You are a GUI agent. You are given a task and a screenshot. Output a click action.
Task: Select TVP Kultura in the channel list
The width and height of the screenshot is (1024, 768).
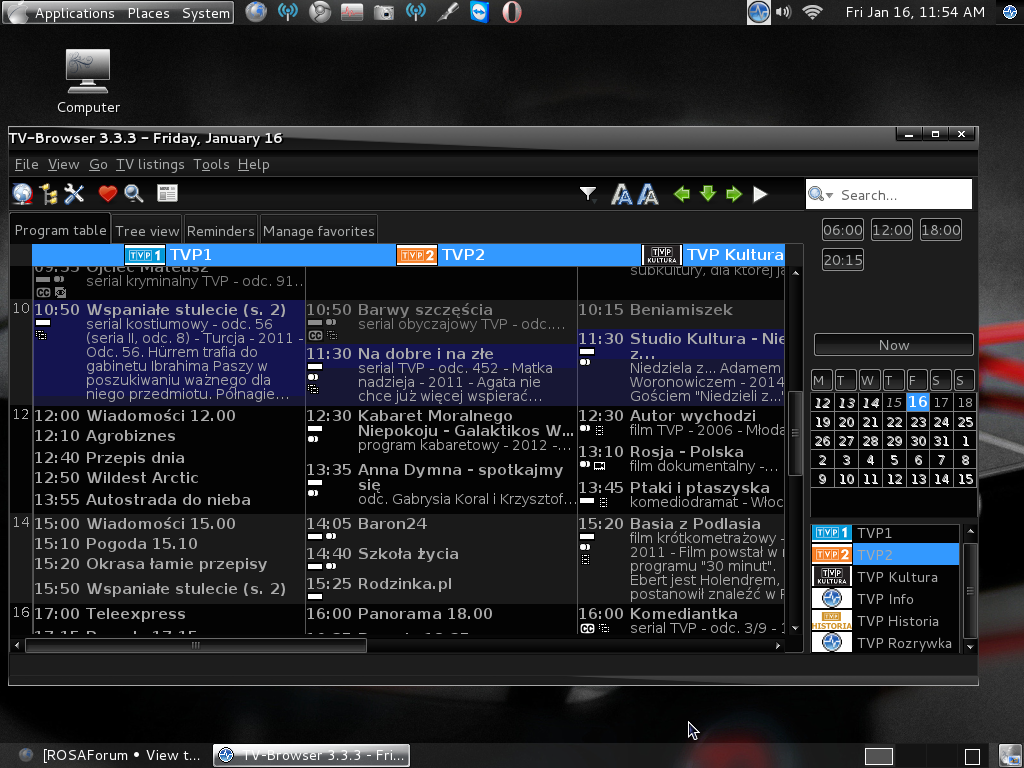886,577
